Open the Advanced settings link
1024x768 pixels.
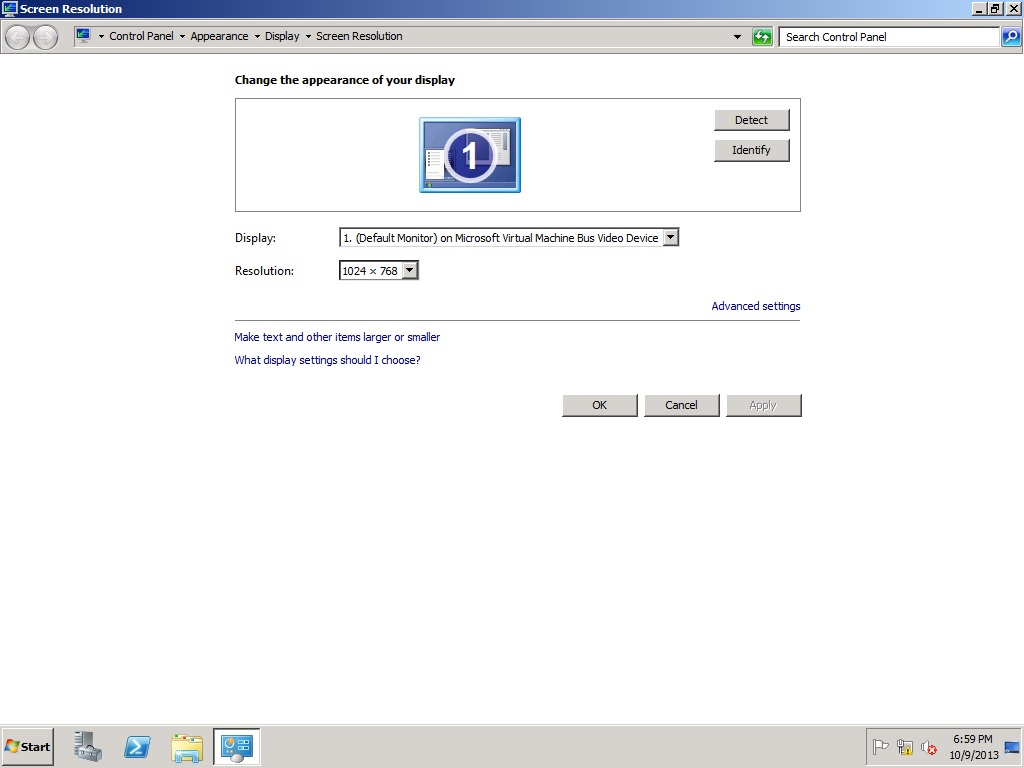point(755,306)
